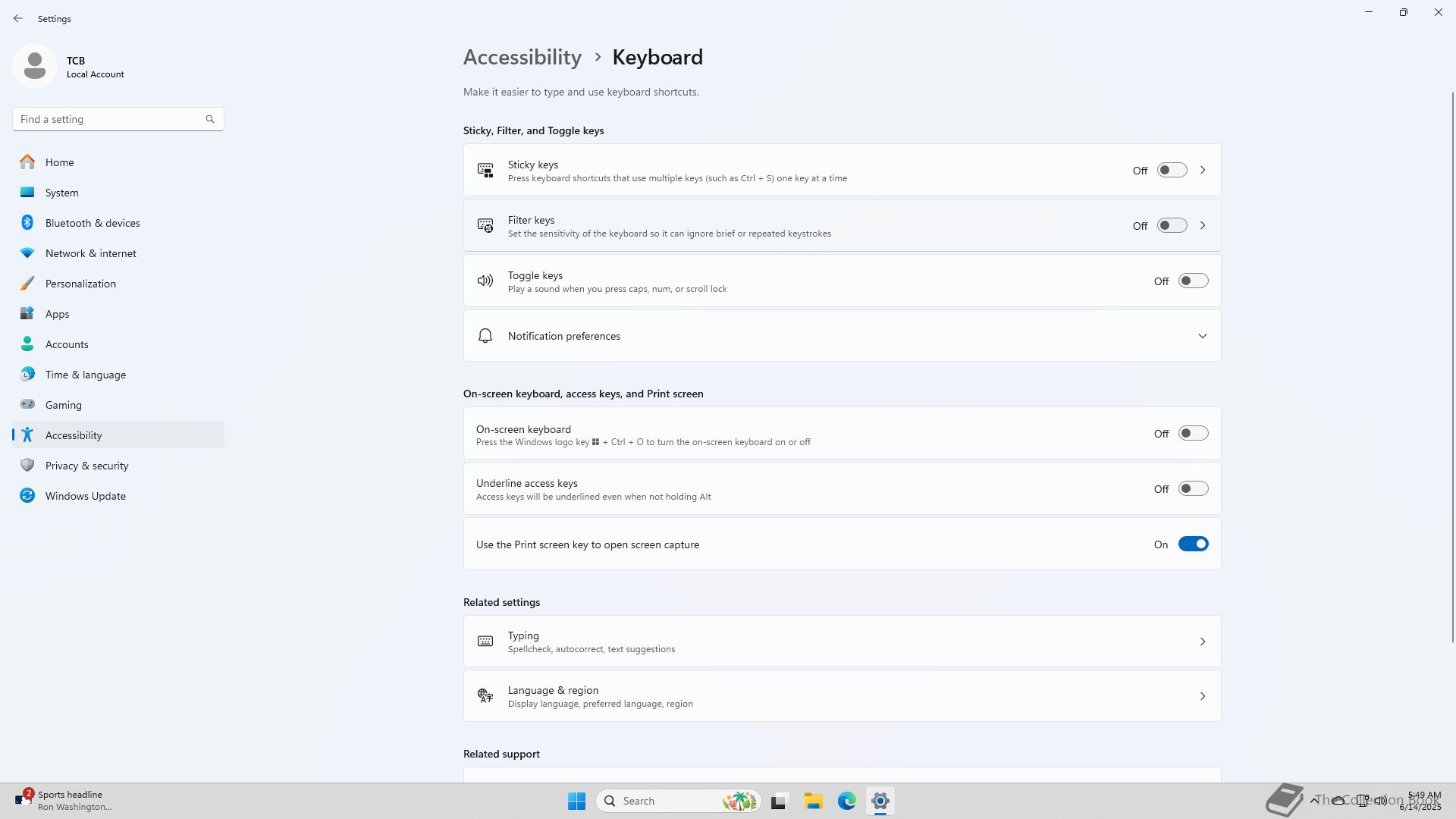Click the Windows Update icon in sidebar

point(27,496)
